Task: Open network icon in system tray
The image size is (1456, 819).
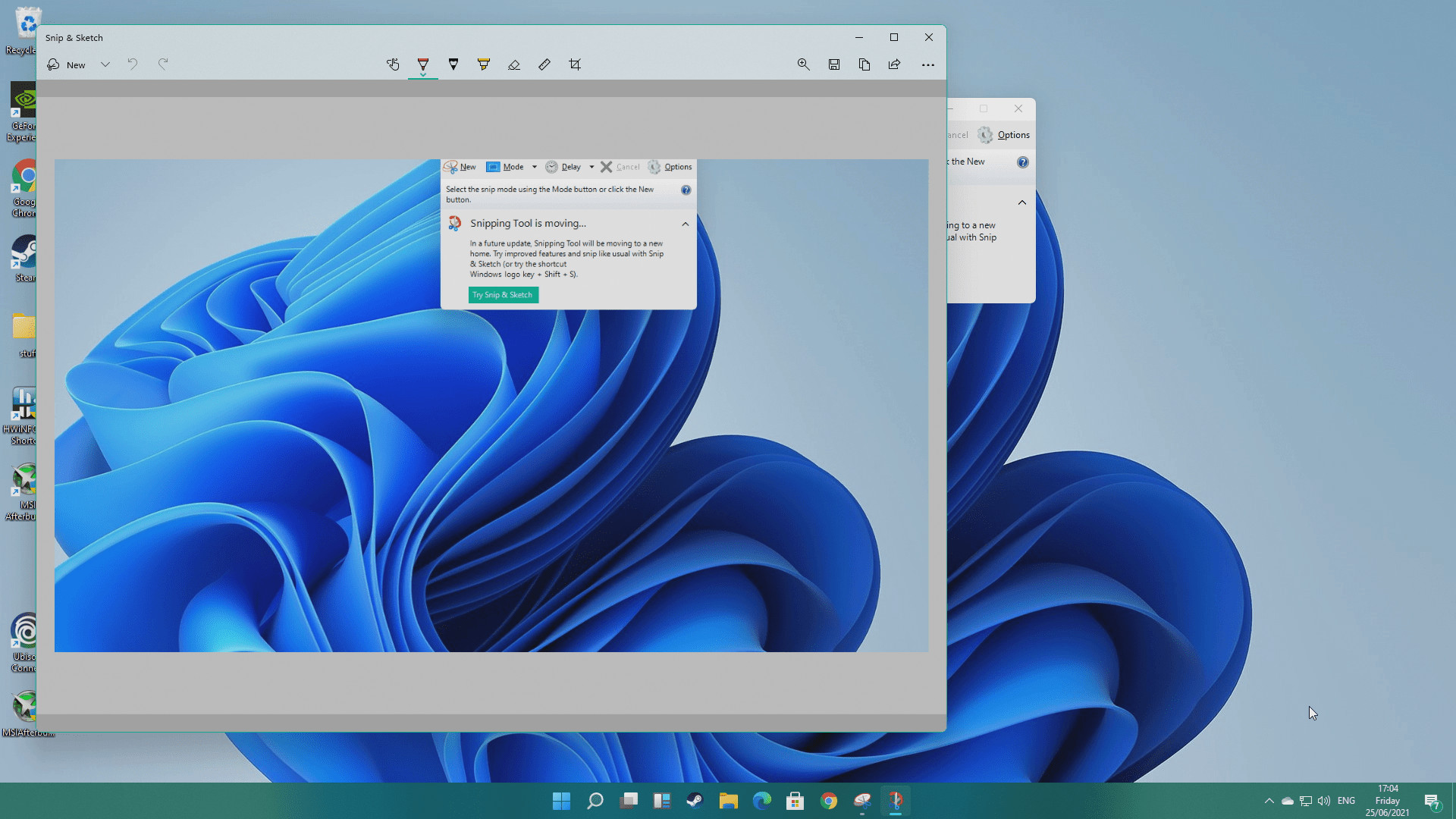Action: pos(1306,801)
